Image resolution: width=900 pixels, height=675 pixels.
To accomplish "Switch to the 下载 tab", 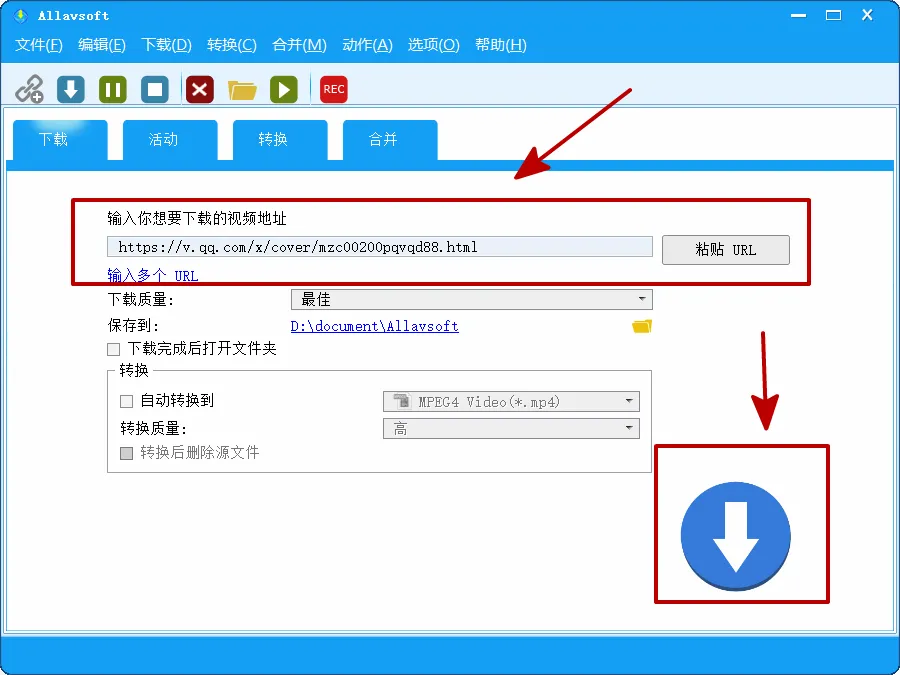I will pos(60,139).
